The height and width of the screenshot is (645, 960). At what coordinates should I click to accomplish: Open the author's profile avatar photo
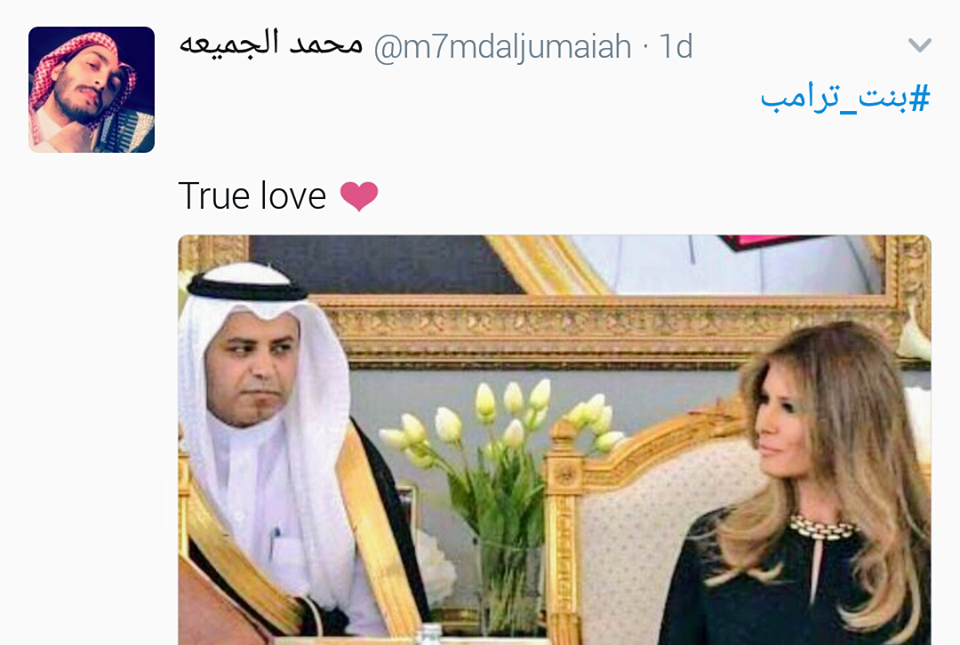(x=91, y=89)
